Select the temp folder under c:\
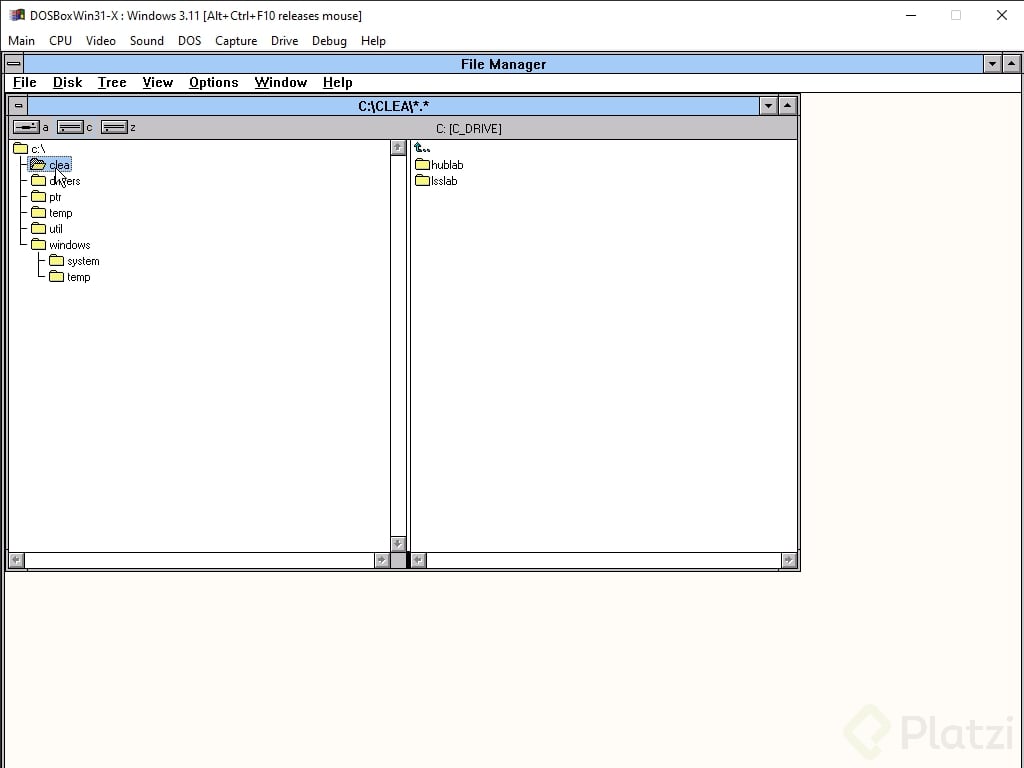 52,213
